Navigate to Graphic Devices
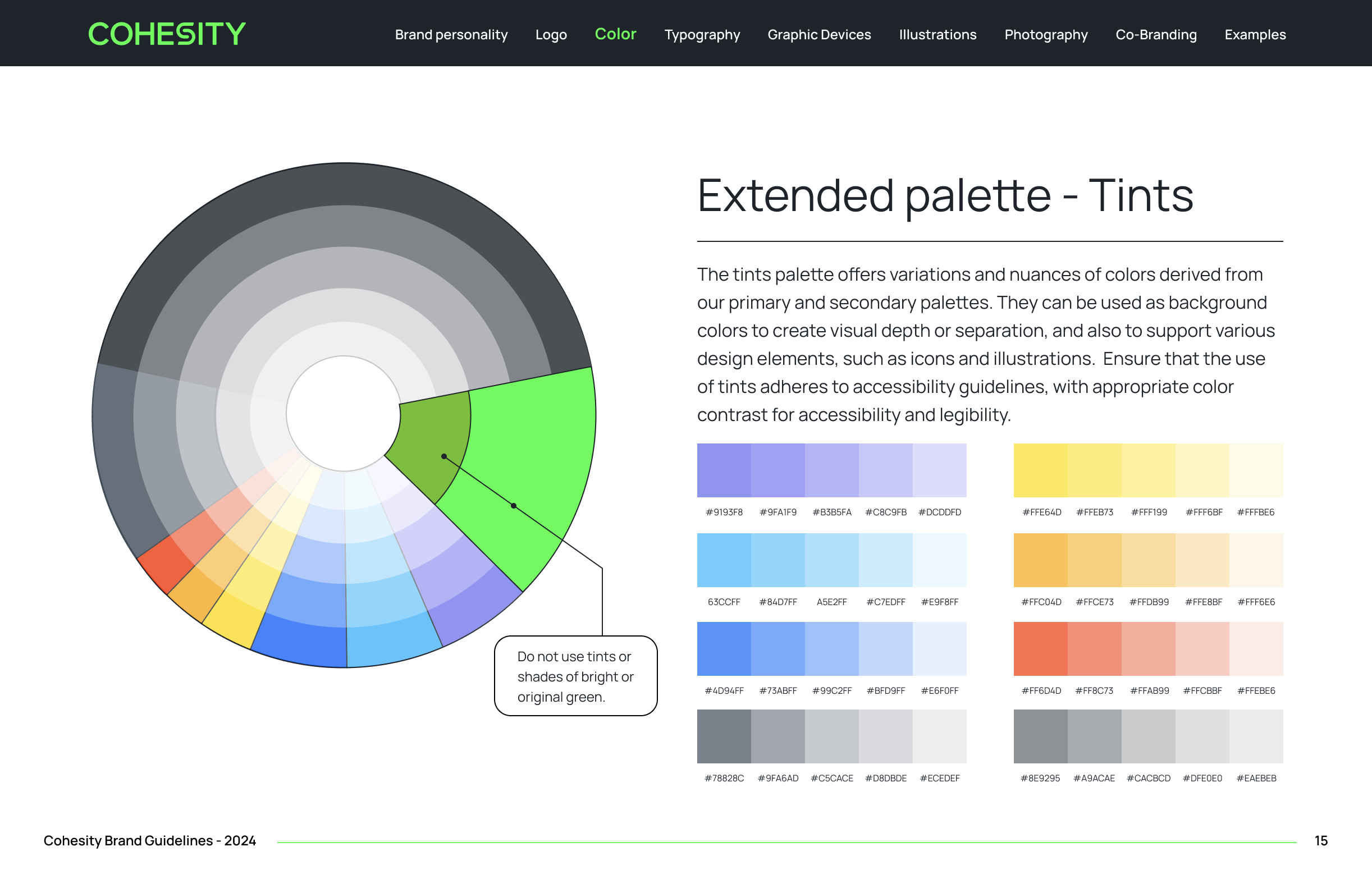 818,35
